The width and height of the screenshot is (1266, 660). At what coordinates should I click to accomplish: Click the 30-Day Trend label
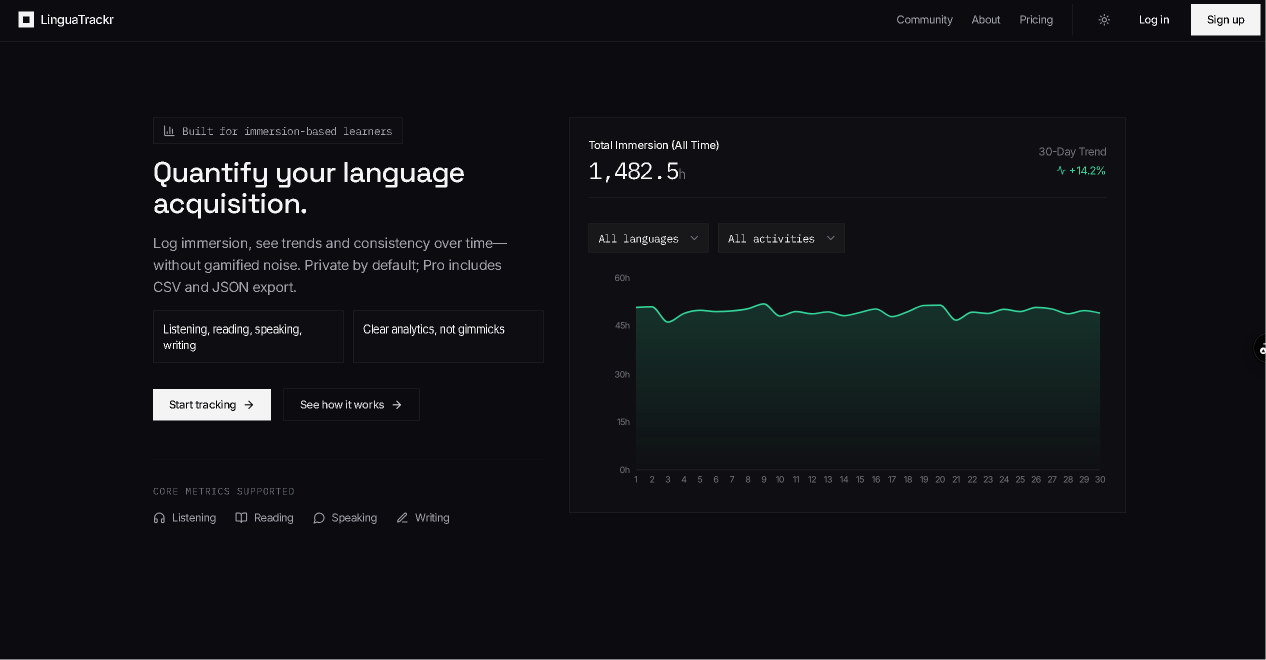[x=1072, y=152]
